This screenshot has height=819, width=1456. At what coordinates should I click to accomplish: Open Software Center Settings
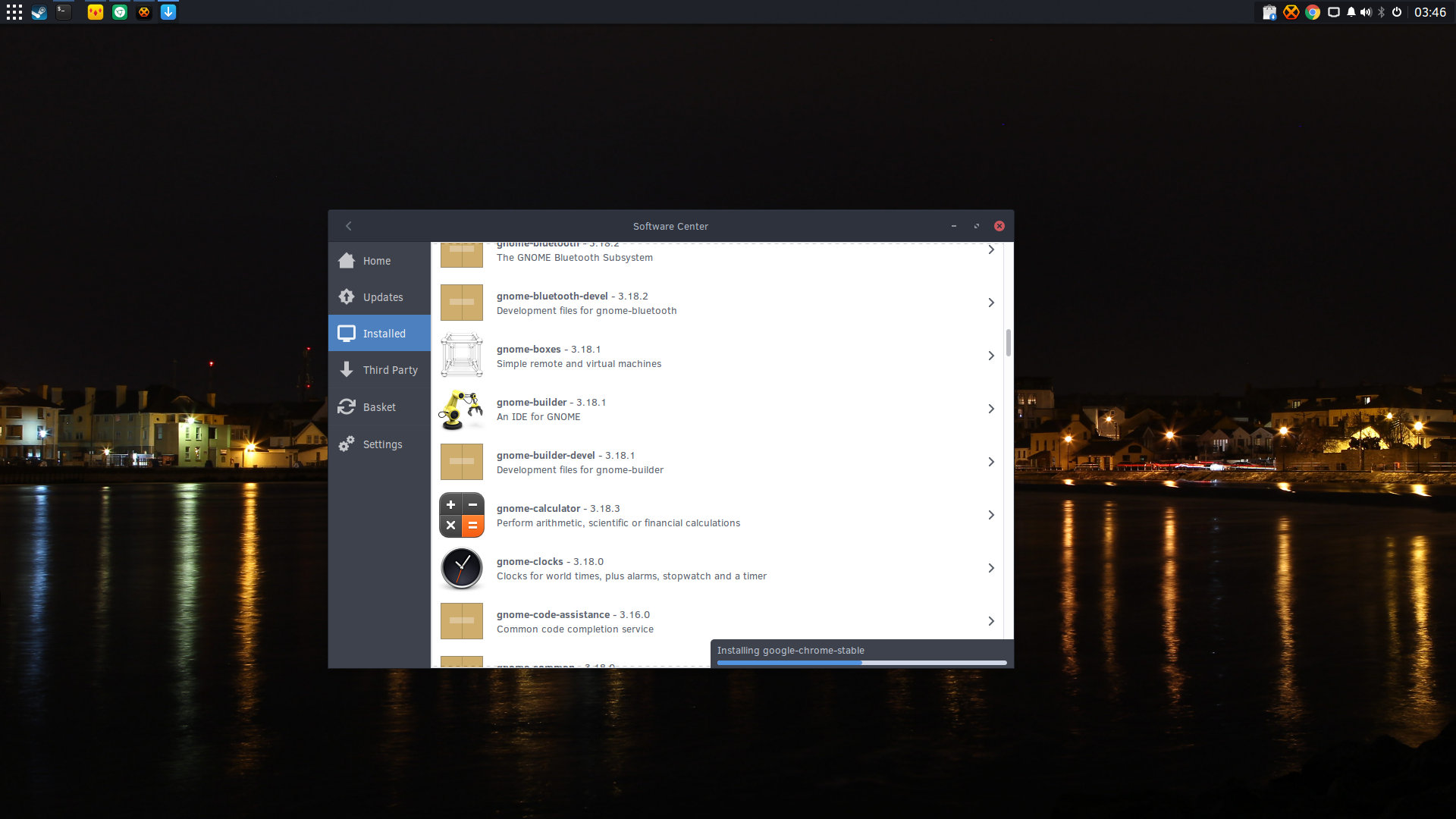(379, 444)
